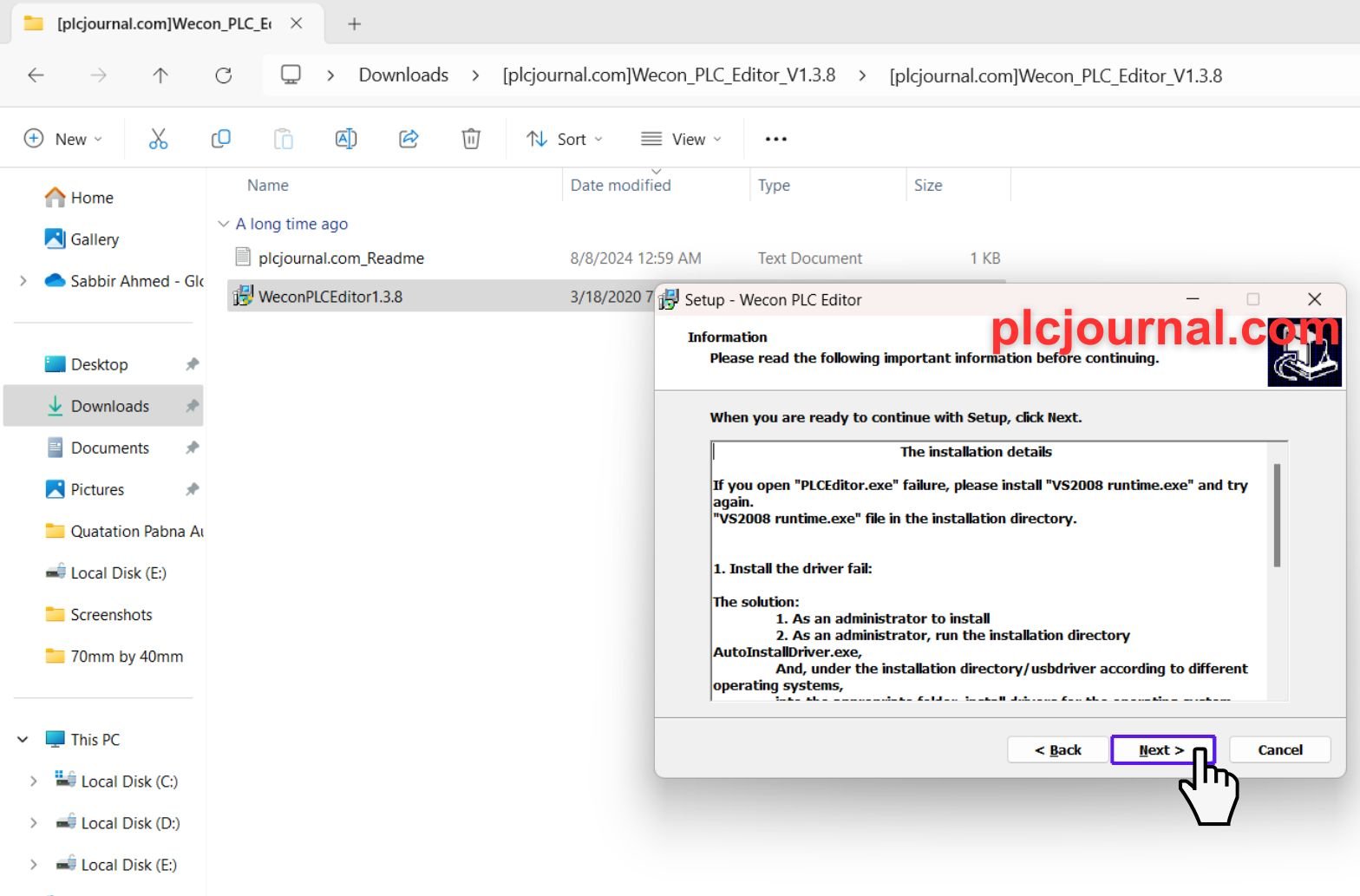Screen dimensions: 1360x896
Task: Open Documents quick access folder
Action: 97,448
